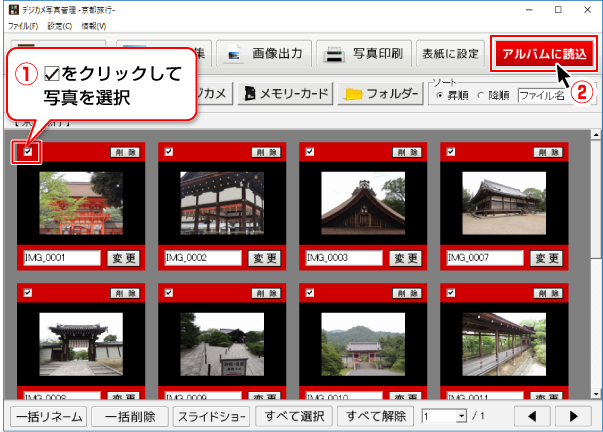
Task: Click the 表紙に設定 button
Action: click(450, 54)
